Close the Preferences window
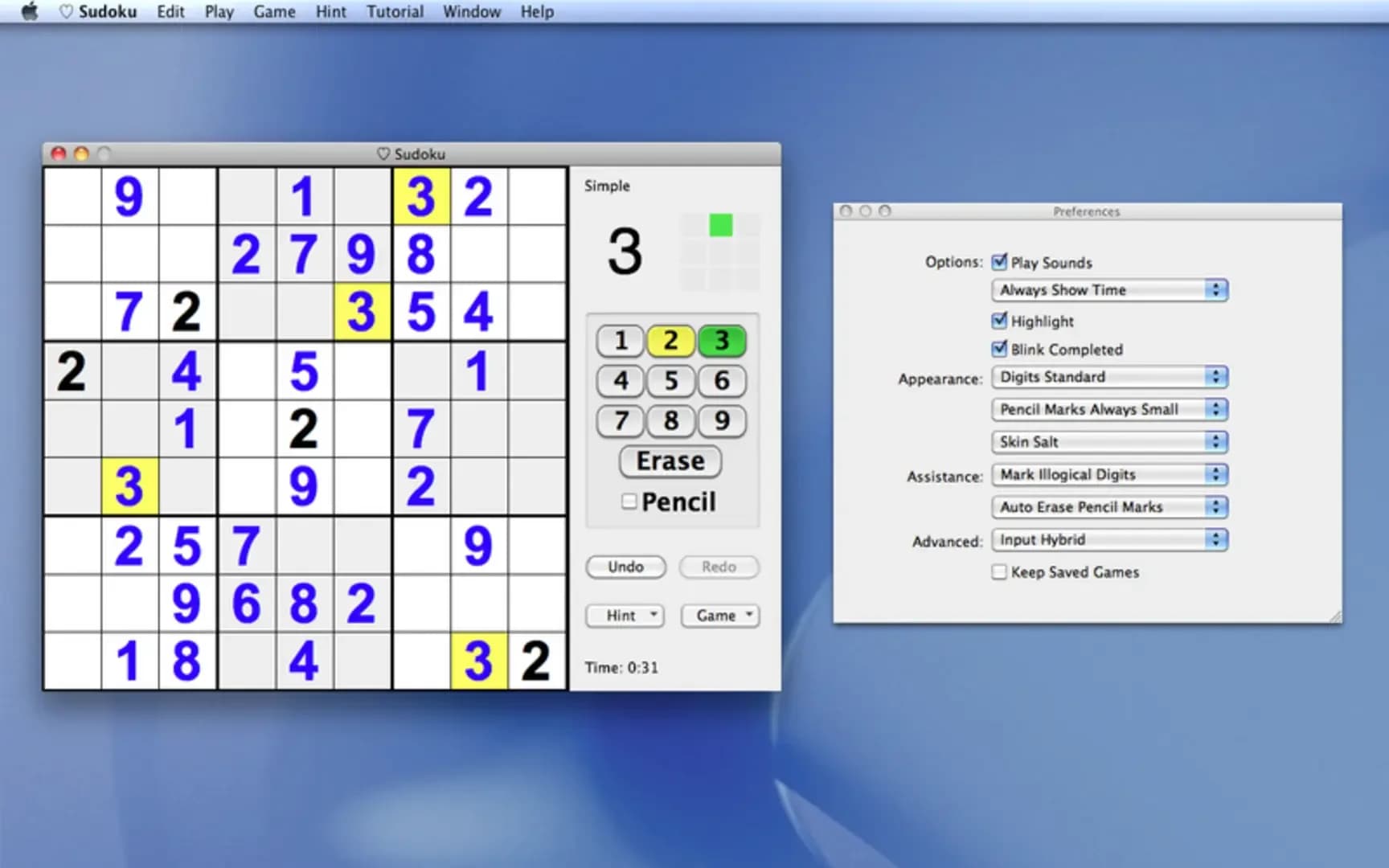This screenshot has height=868, width=1389. [846, 211]
